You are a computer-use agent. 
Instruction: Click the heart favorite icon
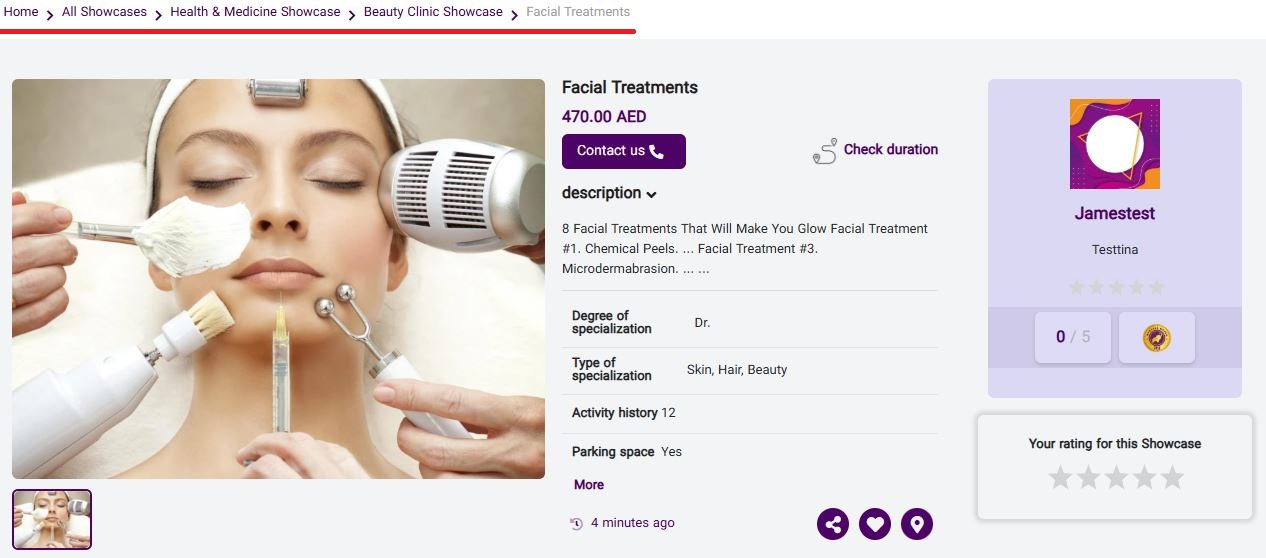(x=875, y=524)
